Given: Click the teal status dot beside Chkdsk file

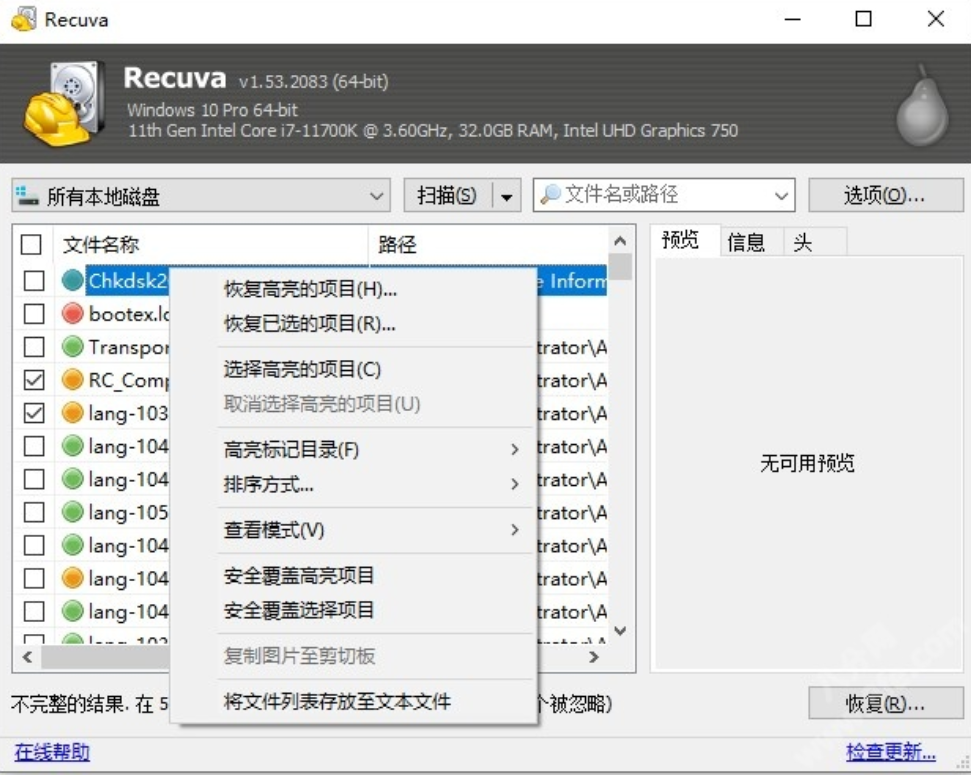Looking at the screenshot, I should pos(73,281).
